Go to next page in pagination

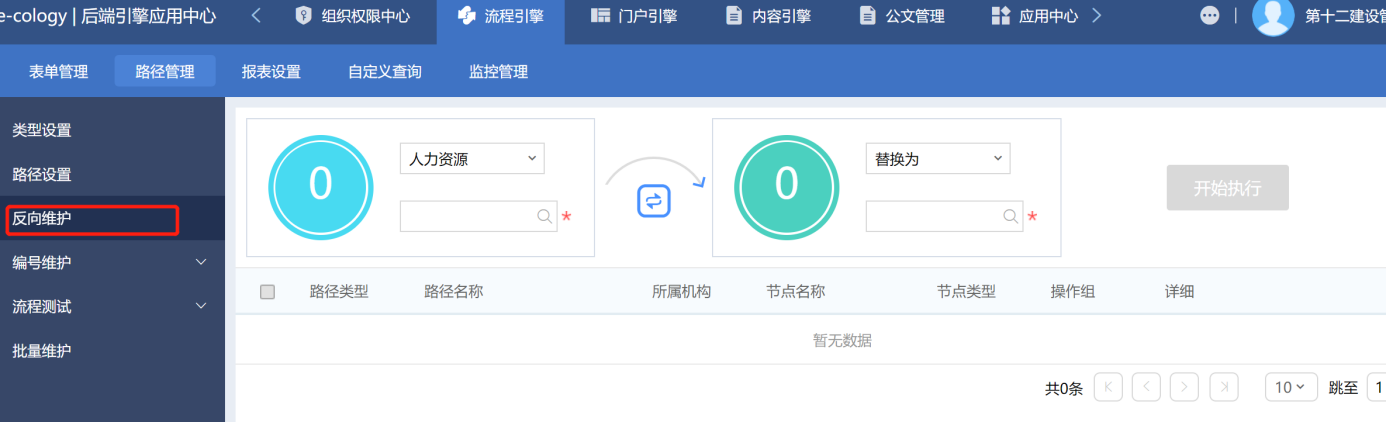click(x=1185, y=387)
